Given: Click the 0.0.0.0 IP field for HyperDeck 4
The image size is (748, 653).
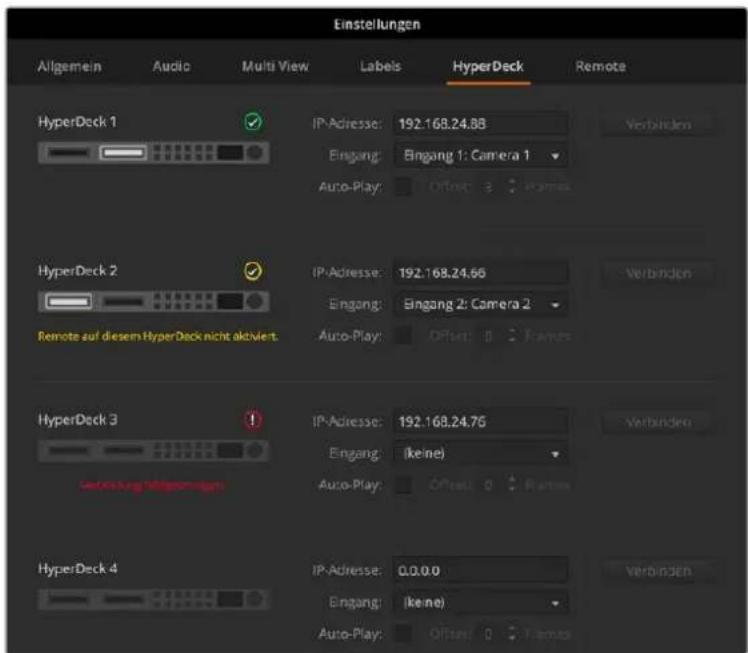Looking at the screenshot, I should pyautogui.click(x=480, y=570).
